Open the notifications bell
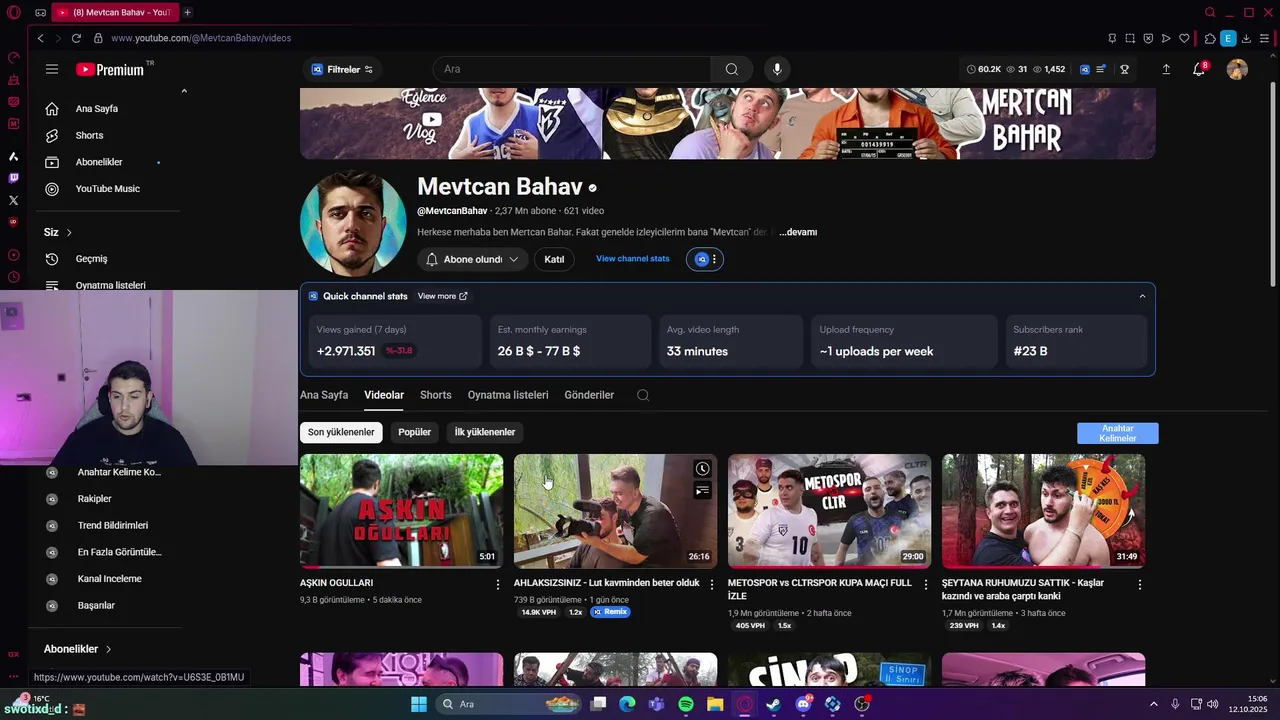The image size is (1280, 720). coord(1199,69)
